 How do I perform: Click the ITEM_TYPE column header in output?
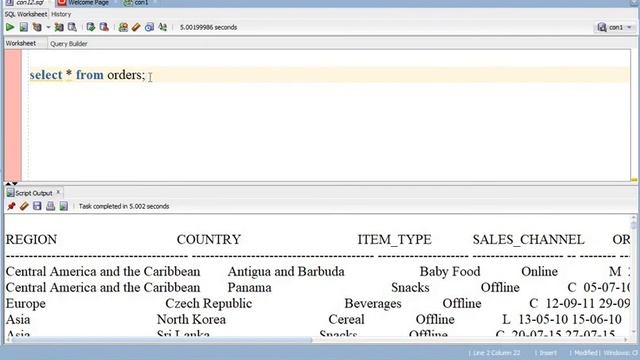394,240
